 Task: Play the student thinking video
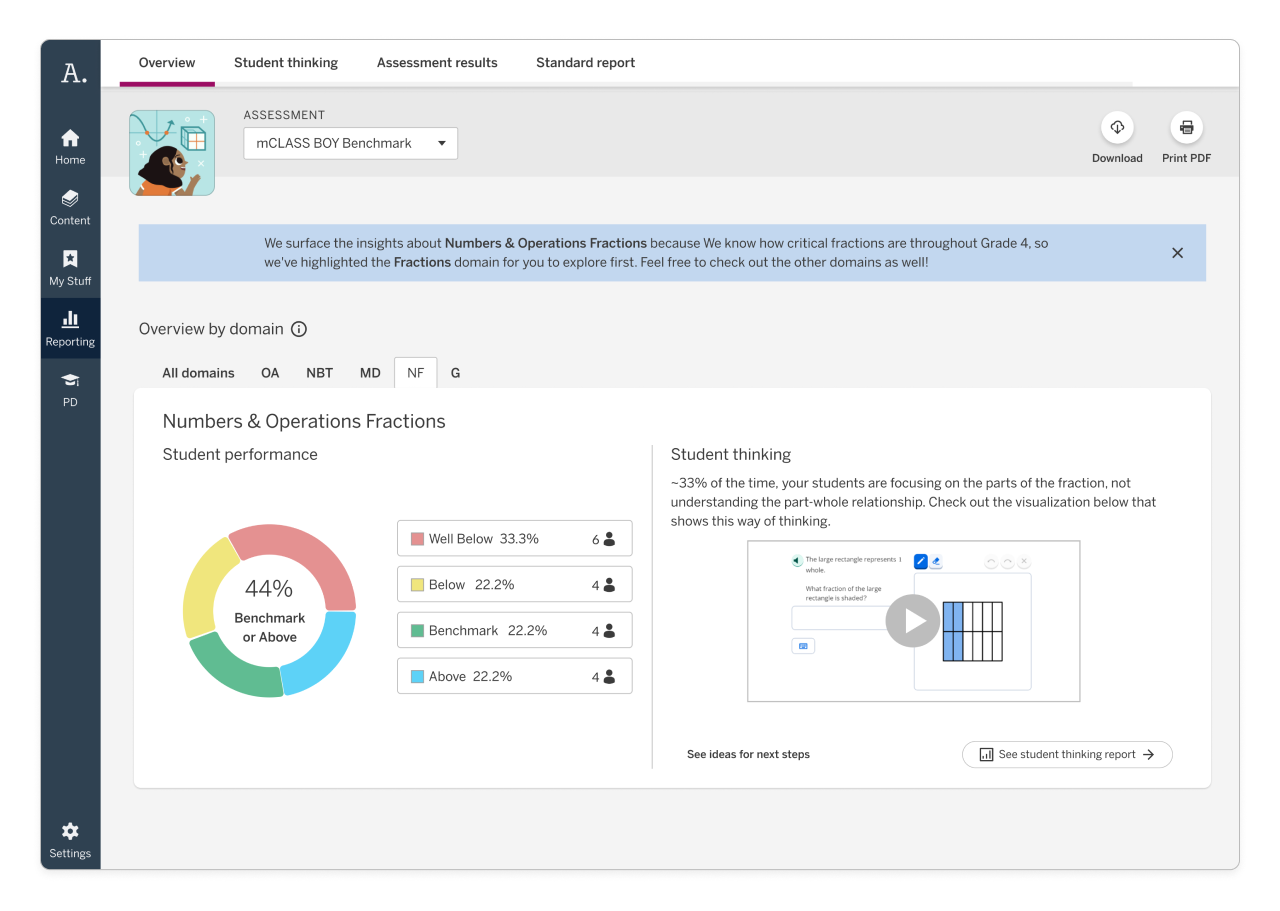(913, 621)
